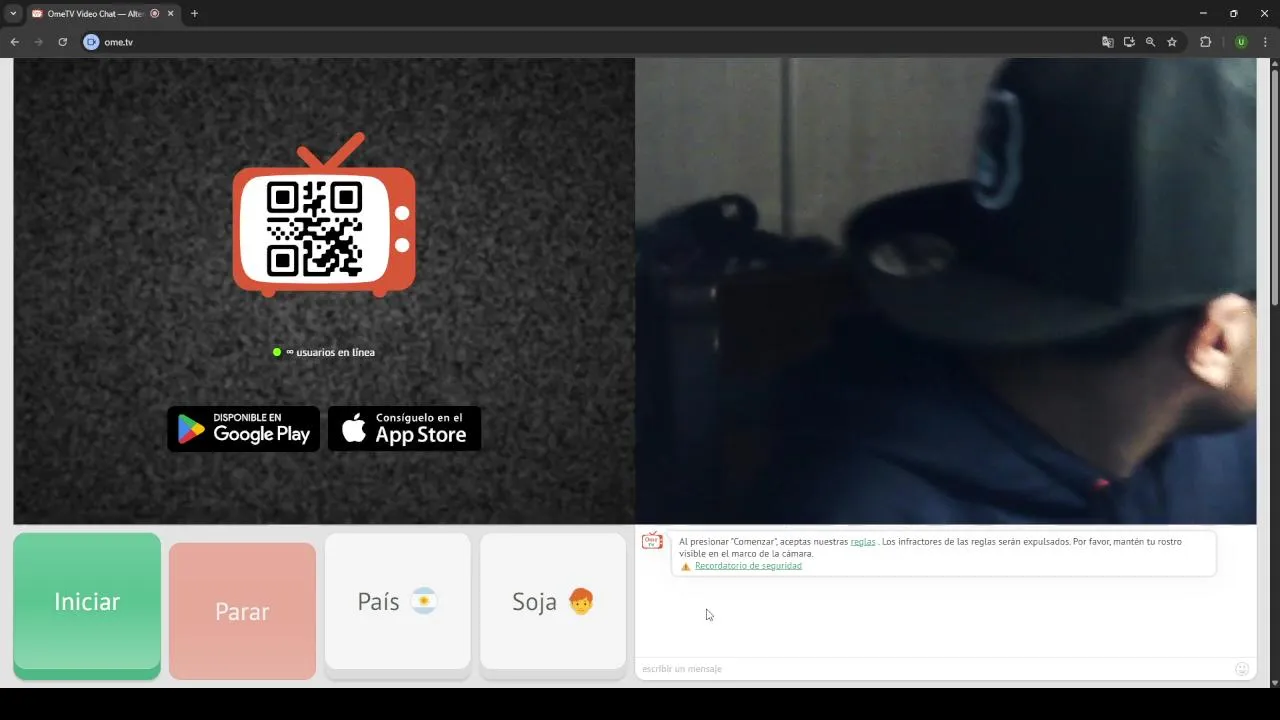Open the emoji picker in chat

(x=1242, y=668)
